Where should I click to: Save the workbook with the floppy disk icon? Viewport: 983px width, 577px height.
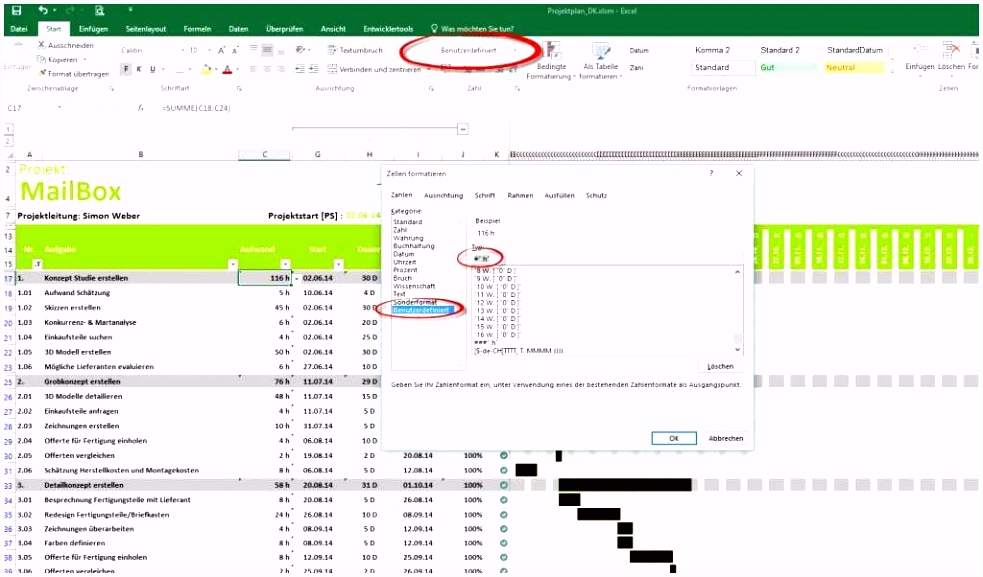coord(16,10)
